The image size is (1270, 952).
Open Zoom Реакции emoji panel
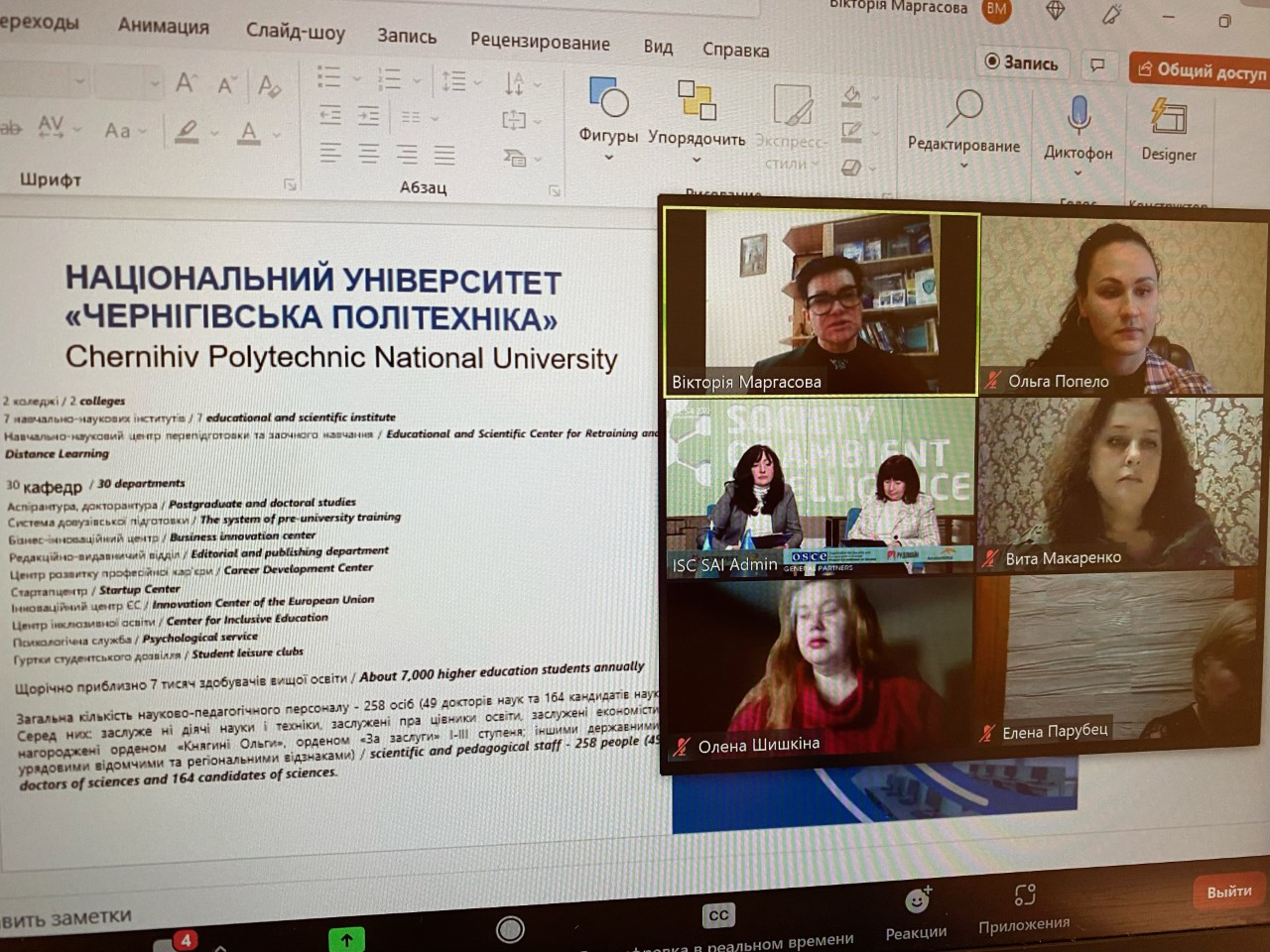pyautogui.click(x=916, y=901)
